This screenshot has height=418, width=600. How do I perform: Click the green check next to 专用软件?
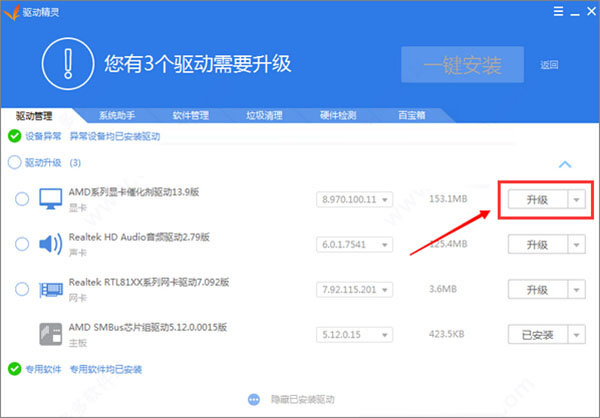point(14,369)
